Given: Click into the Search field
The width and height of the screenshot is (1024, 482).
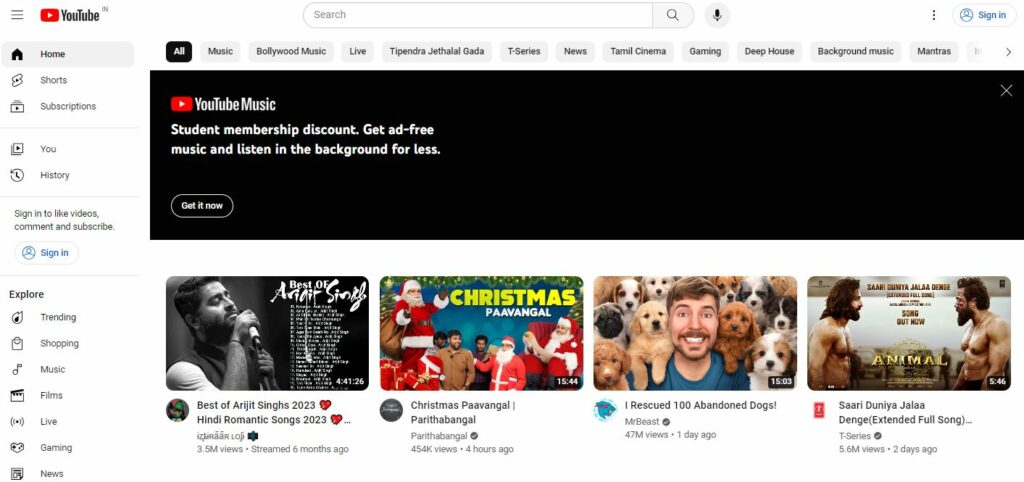Looking at the screenshot, I should pos(478,15).
